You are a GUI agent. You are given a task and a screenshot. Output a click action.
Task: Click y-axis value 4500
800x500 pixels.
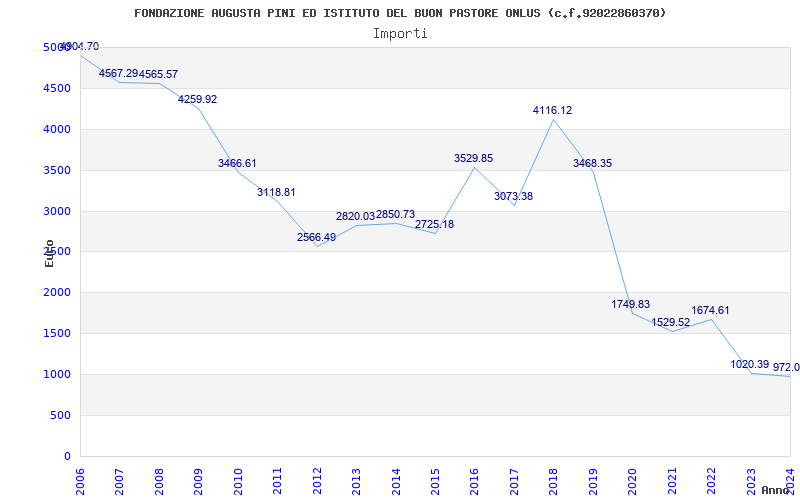click(x=57, y=88)
